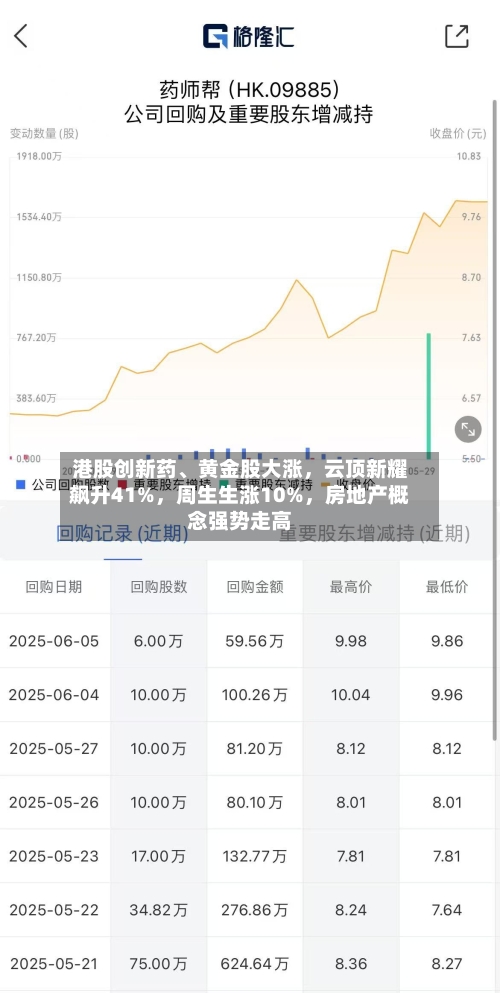Click the 6.00万 shares cell

pyautogui.click(x=158, y=641)
